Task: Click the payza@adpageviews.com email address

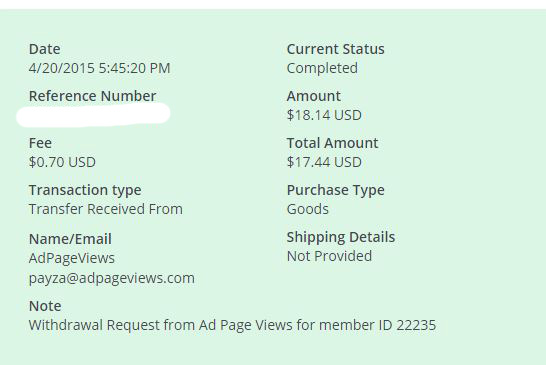Action: tap(112, 278)
